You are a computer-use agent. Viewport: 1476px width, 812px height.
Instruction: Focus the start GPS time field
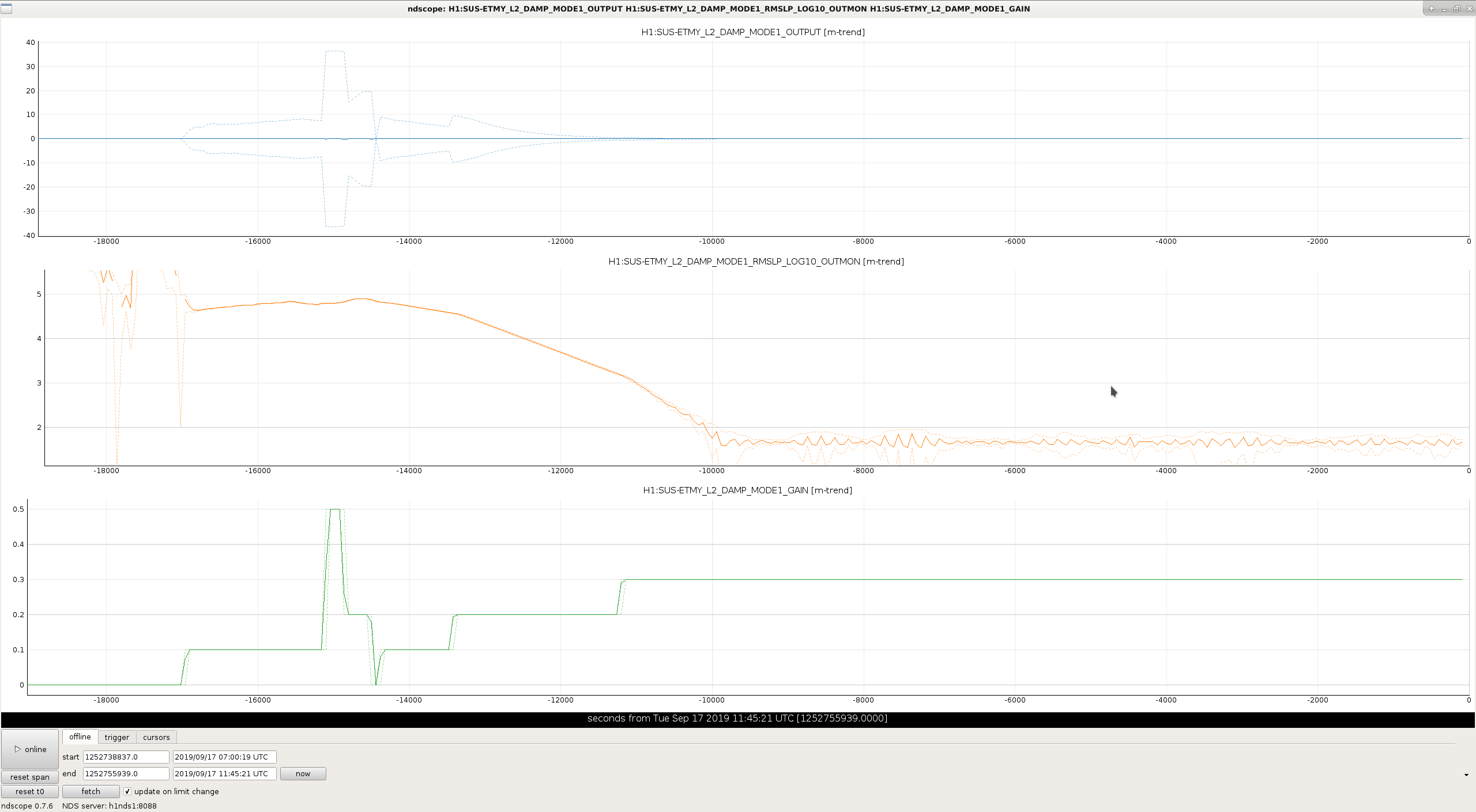tap(126, 757)
